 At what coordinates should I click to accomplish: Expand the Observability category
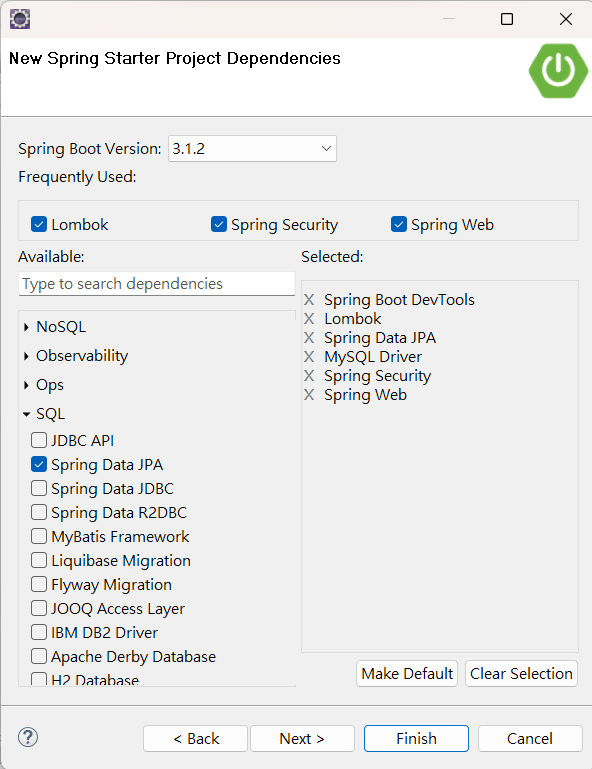(26, 356)
